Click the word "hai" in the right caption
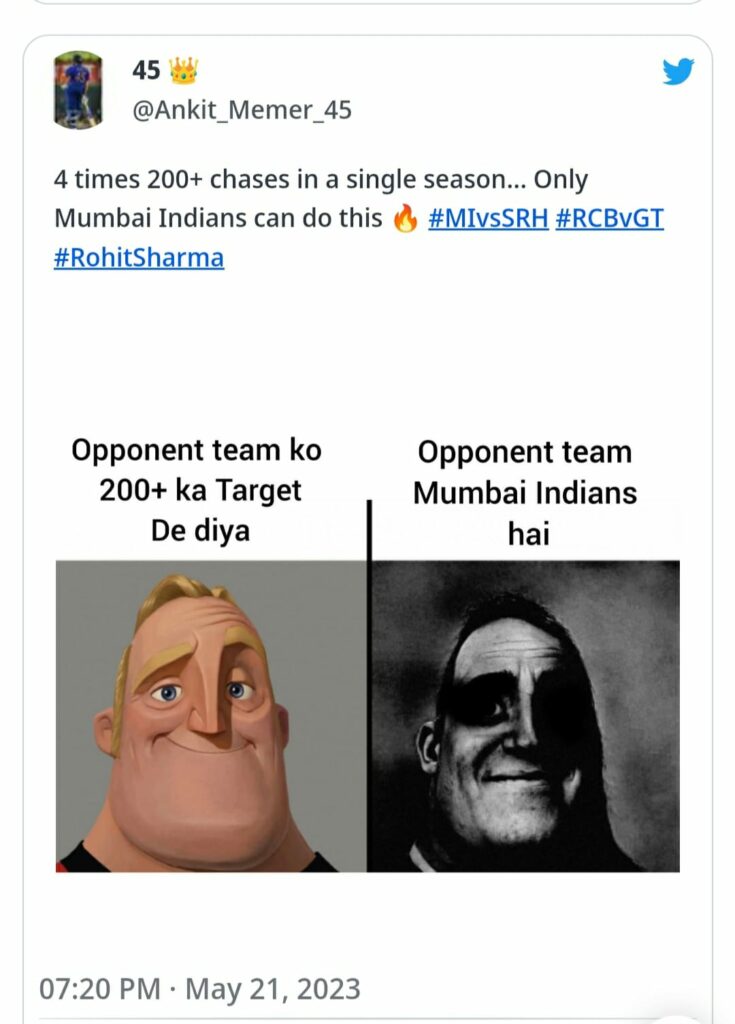The height and width of the screenshot is (1024, 735). coord(528,533)
